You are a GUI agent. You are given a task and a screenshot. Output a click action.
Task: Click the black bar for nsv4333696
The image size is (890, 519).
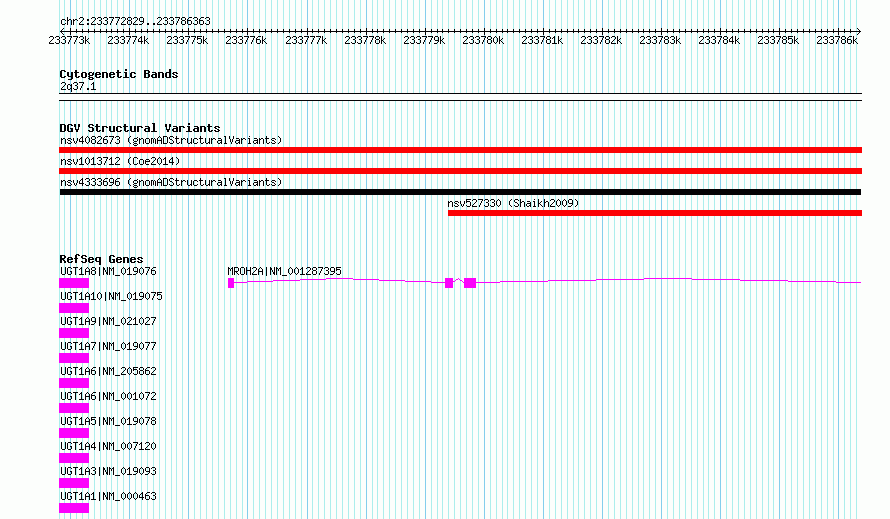[460, 192]
